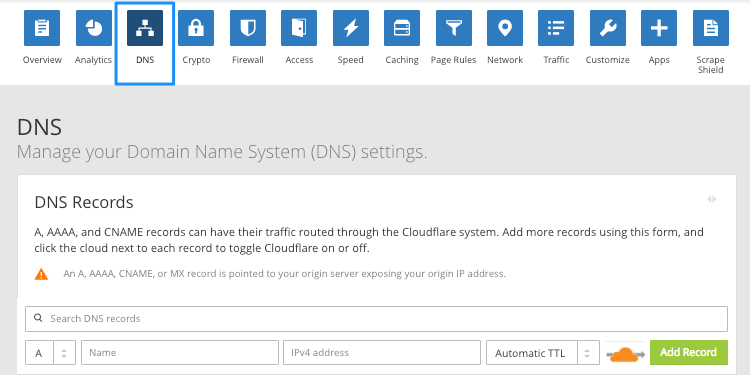Click the Caching label
Screen dimensions: 750x375
coord(402,60)
